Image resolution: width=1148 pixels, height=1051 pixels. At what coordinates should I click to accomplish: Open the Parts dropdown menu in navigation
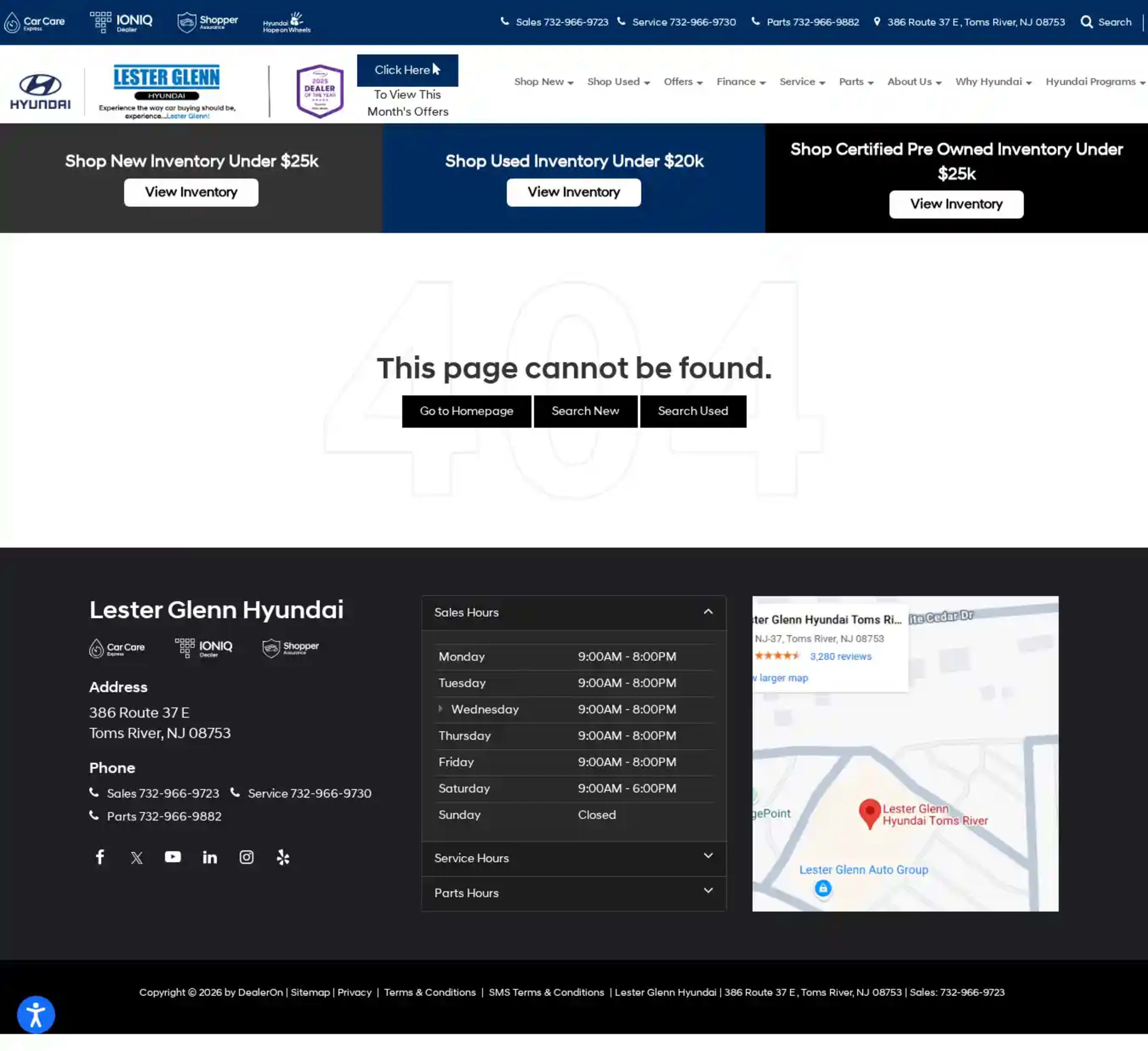point(856,81)
